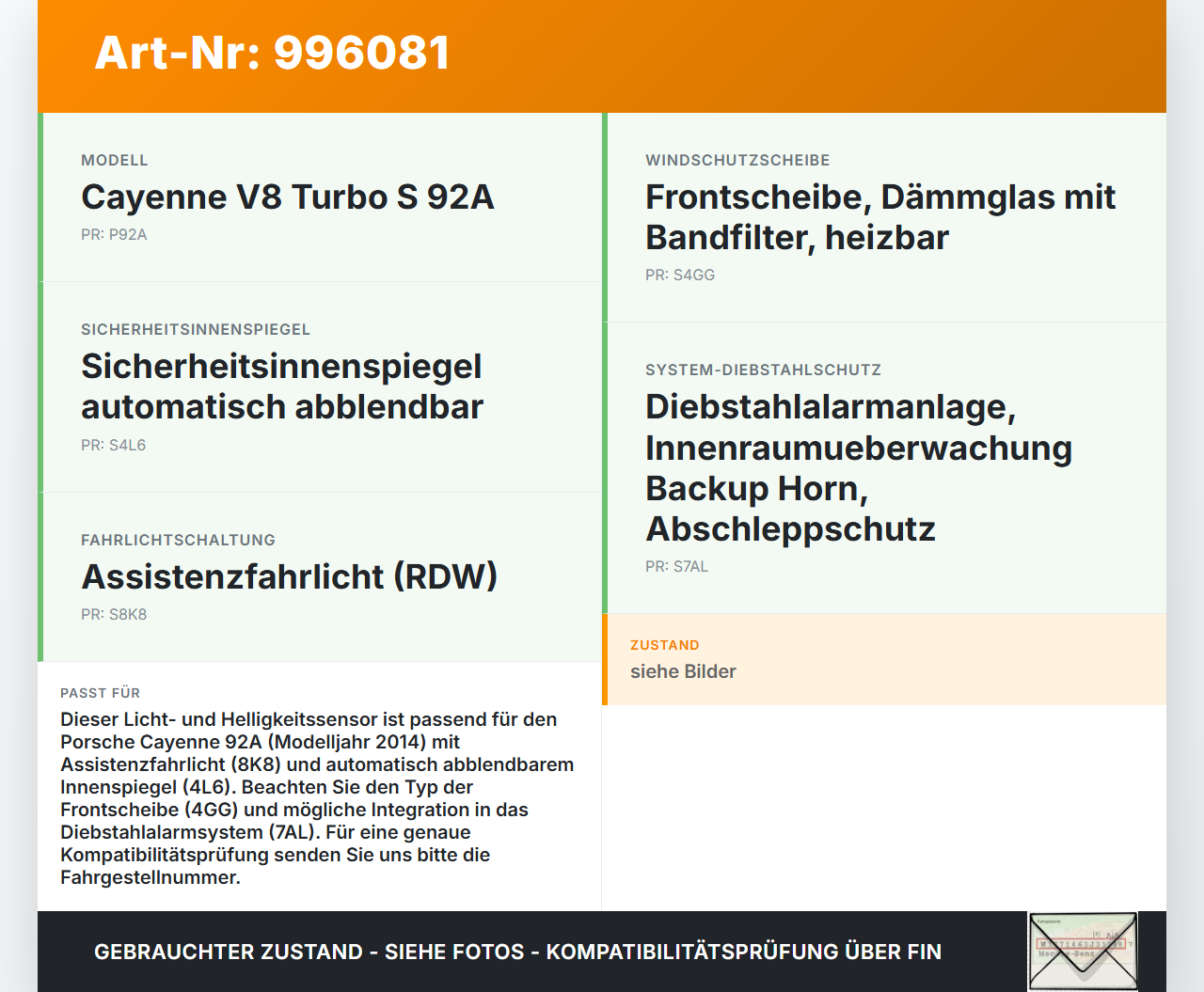Screen dimensions: 1204x992
Task: Click the PASST FÜR label
Action: pyautogui.click(x=100, y=693)
